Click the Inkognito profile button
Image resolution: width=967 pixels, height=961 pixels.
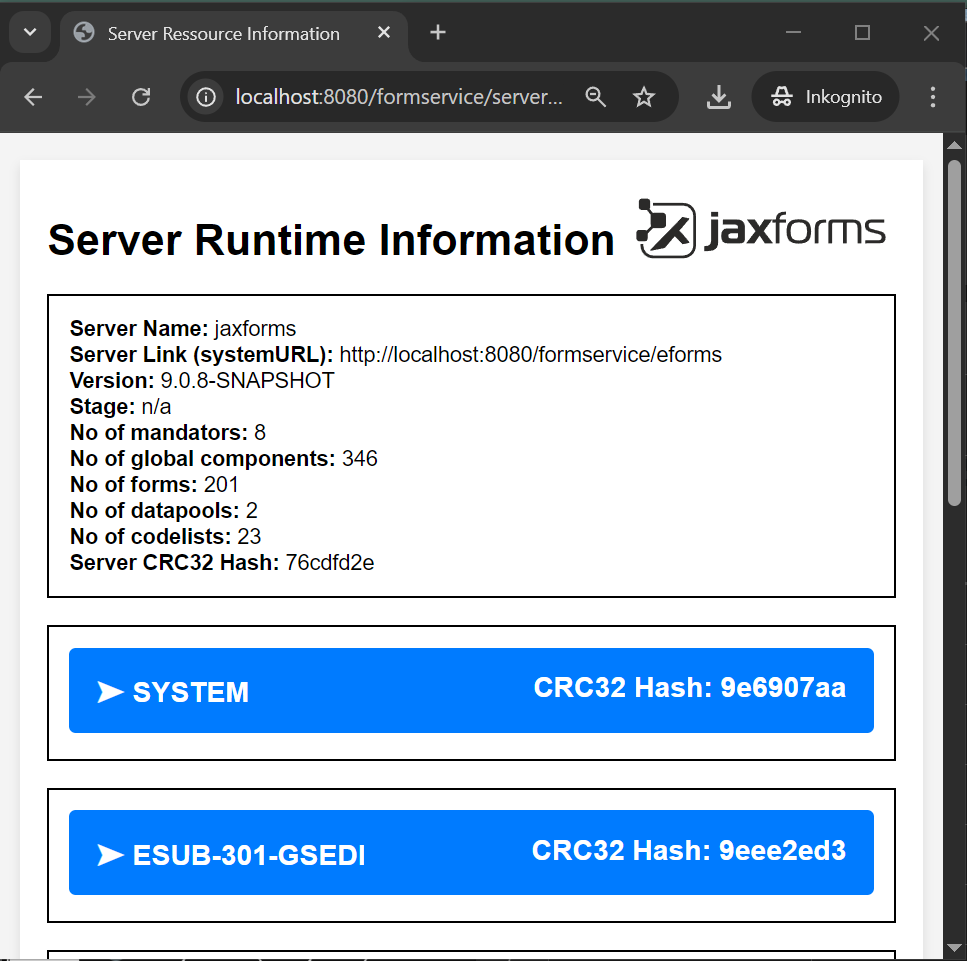click(826, 97)
